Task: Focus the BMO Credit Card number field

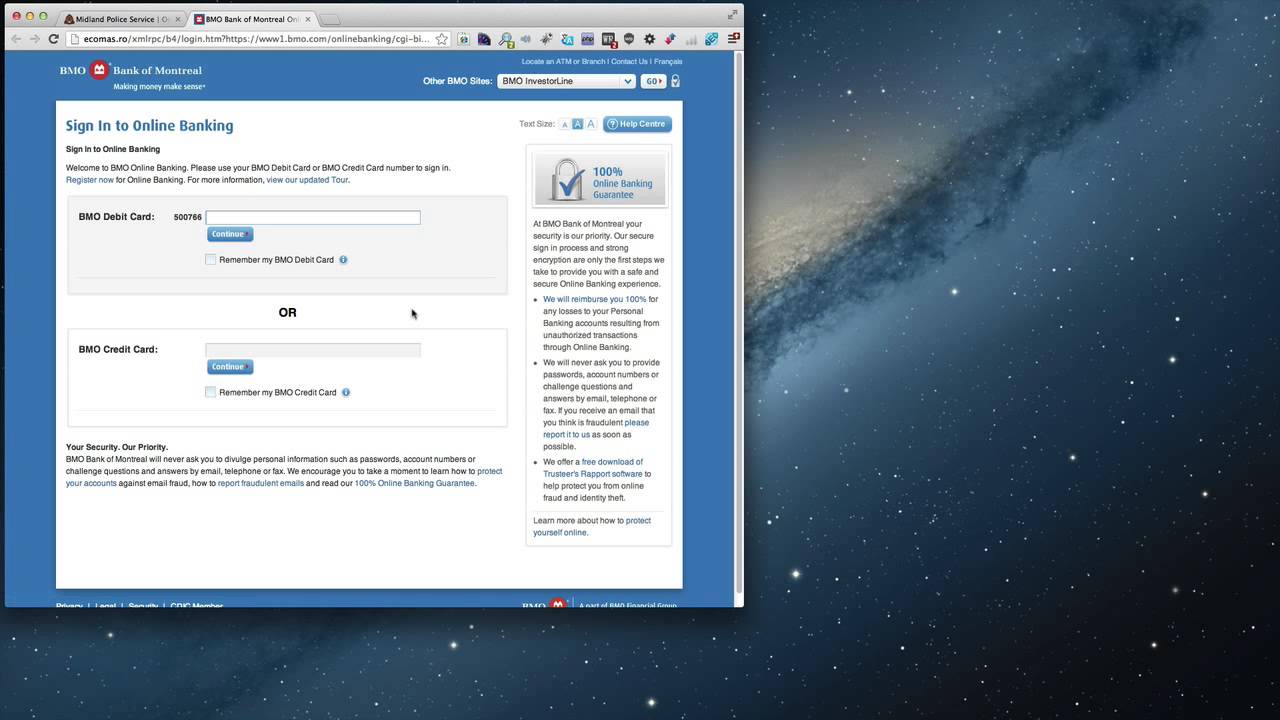Action: pyautogui.click(x=313, y=350)
